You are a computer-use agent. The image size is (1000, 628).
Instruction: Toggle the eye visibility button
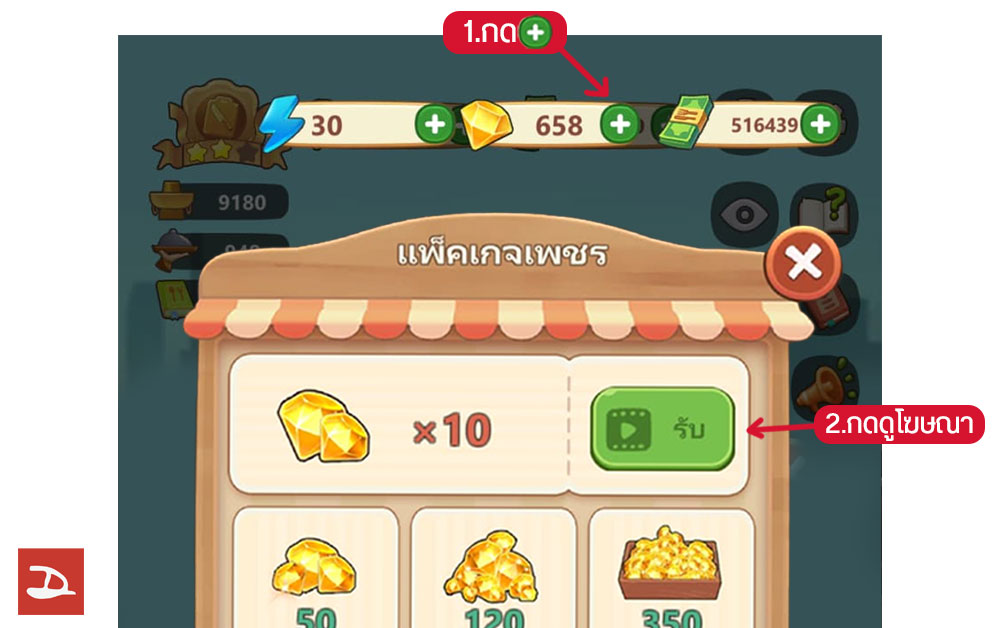pyautogui.click(x=744, y=215)
